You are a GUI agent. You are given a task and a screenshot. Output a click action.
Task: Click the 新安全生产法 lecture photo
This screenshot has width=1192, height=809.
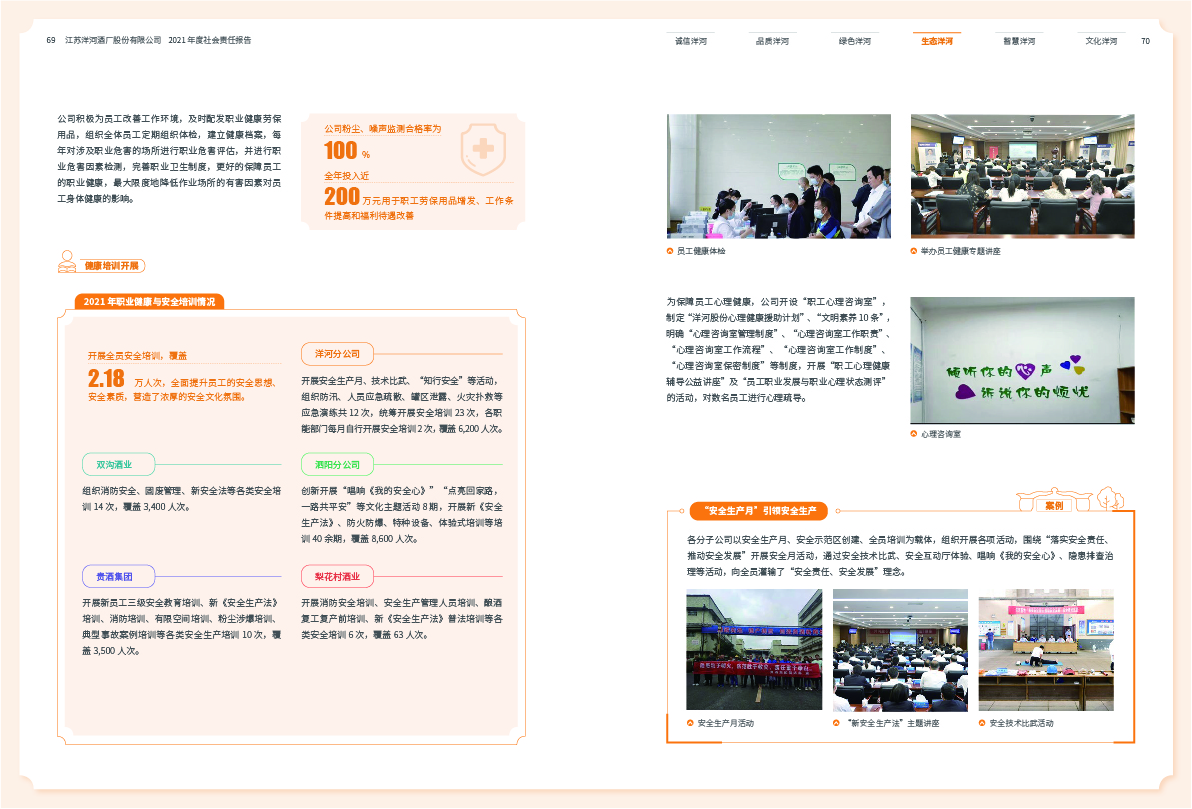point(900,650)
